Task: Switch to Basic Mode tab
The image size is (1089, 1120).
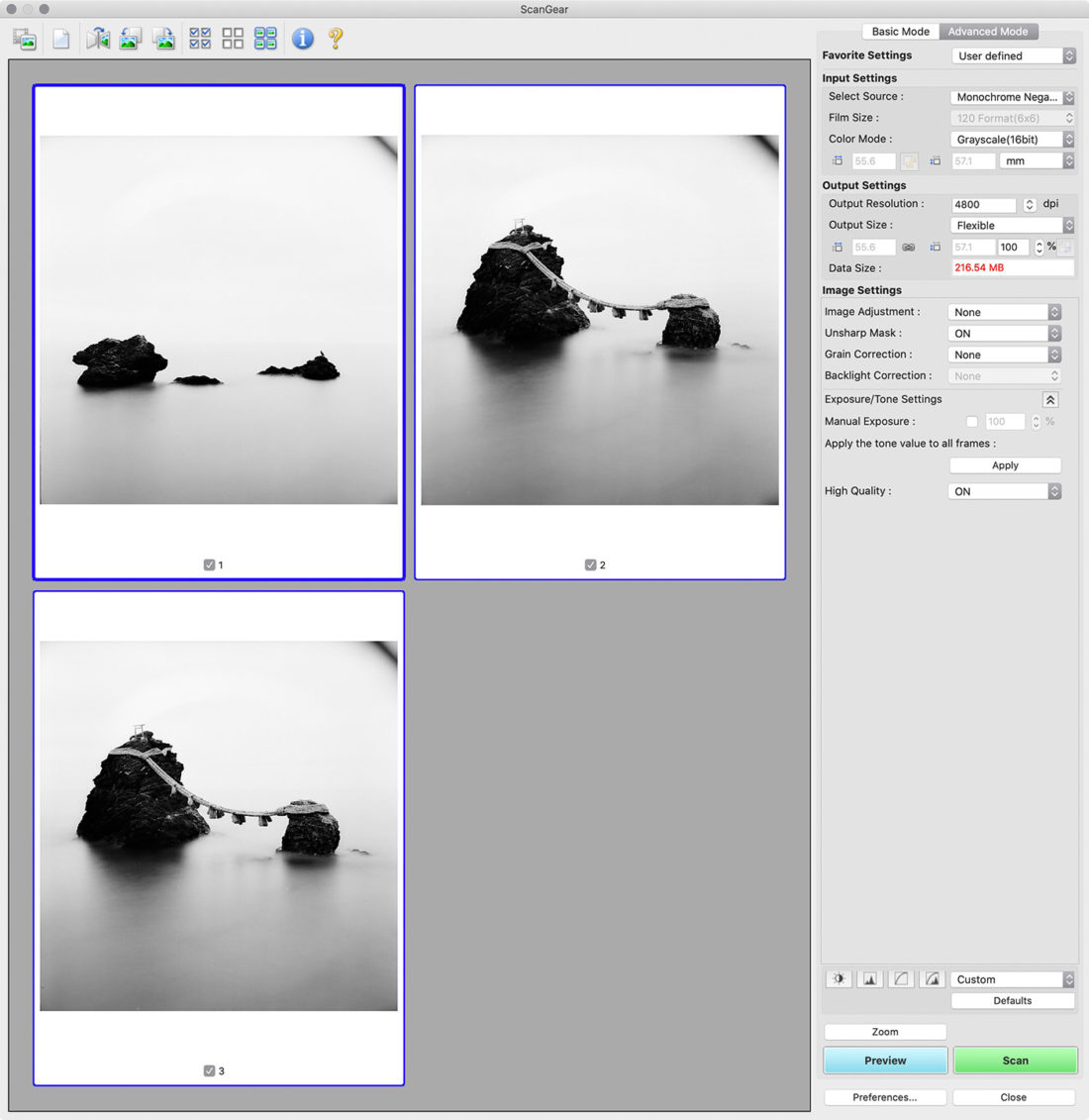Action: point(900,32)
